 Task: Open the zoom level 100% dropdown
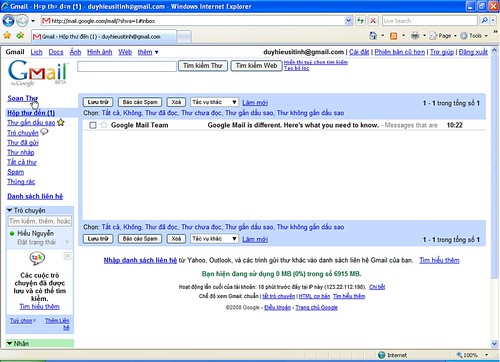[x=486, y=355]
